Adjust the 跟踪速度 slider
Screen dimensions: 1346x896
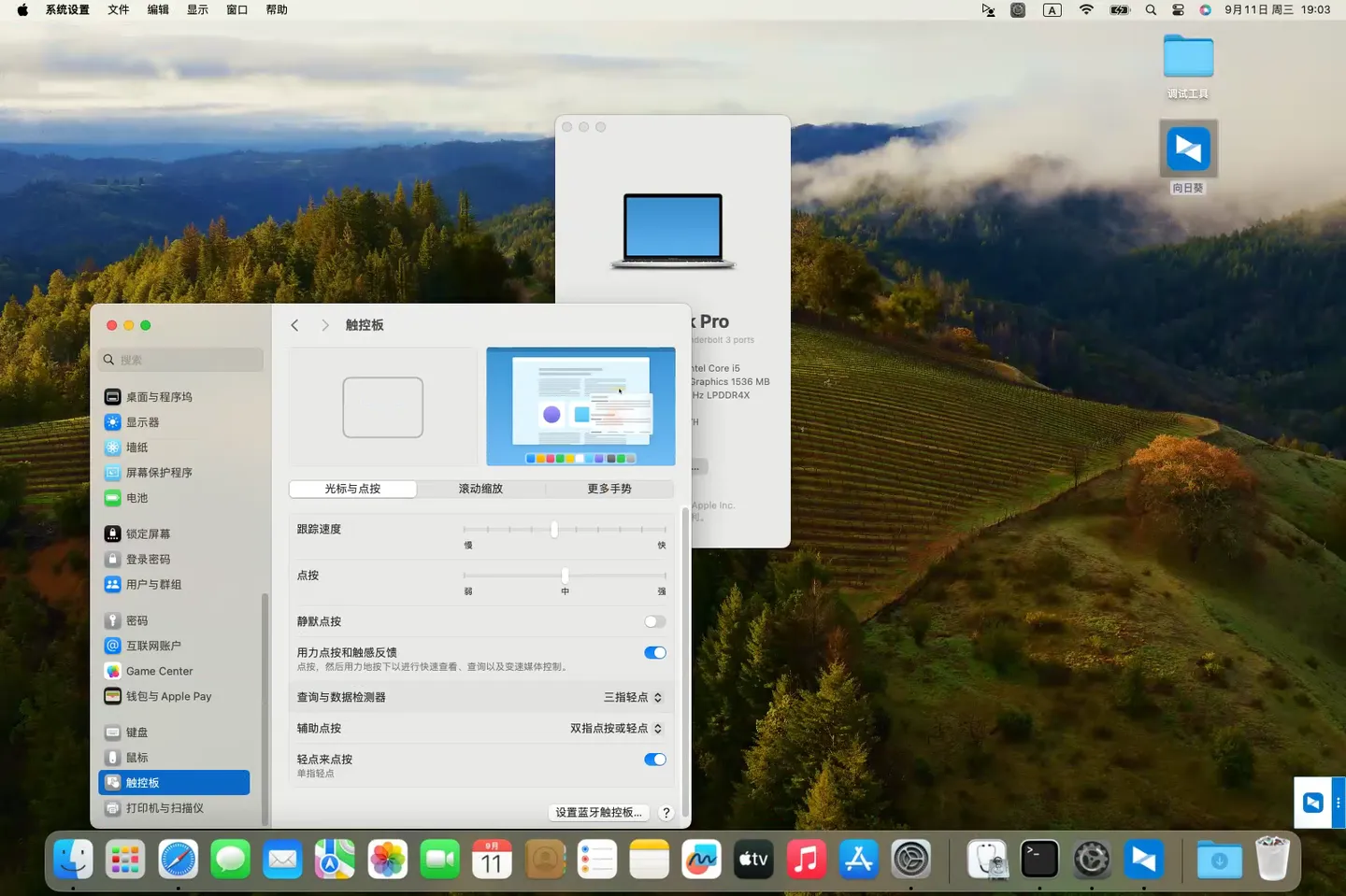point(554,529)
